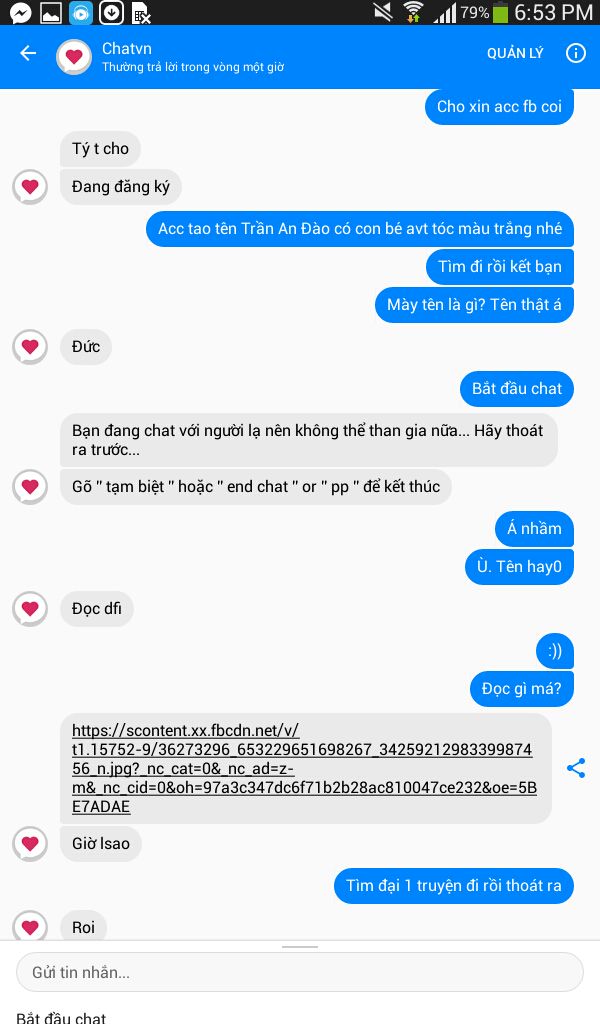
Task: Focus the "Gửi tin nhắn..." message field
Action: [x=300, y=972]
